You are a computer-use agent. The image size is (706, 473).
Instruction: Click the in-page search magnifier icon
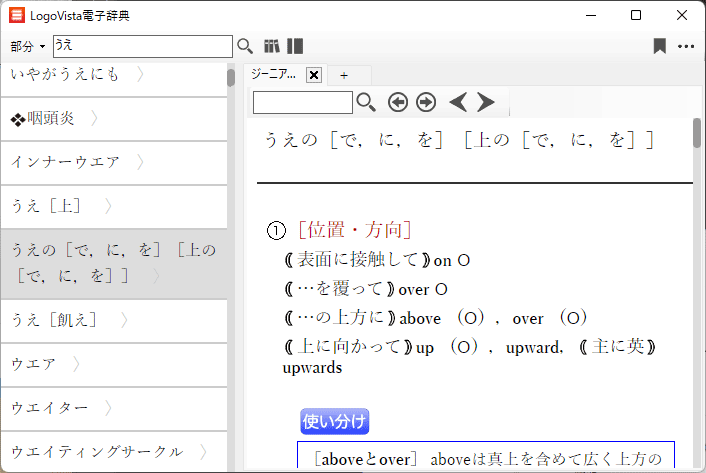(x=366, y=102)
